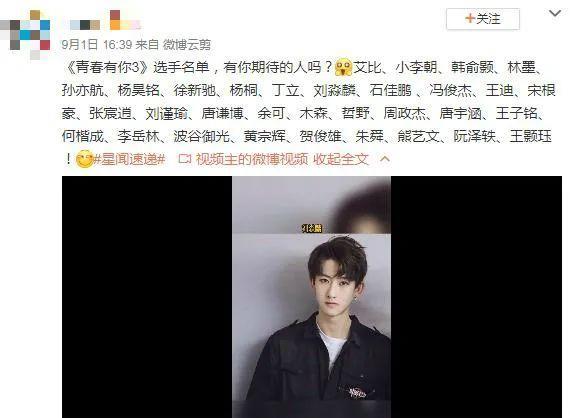This screenshot has height=418, width=570.
Task: Click the yellow name caption in video
Action: coord(312,228)
